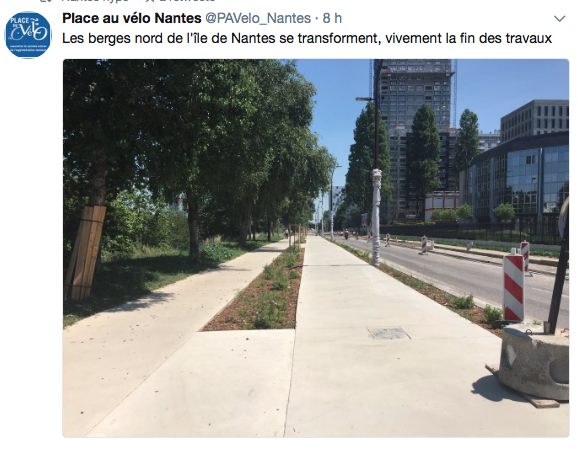This screenshot has height=449, width=578.
Task: Click the wooden tree guard in the photo
Action: pyautogui.click(x=85, y=252)
